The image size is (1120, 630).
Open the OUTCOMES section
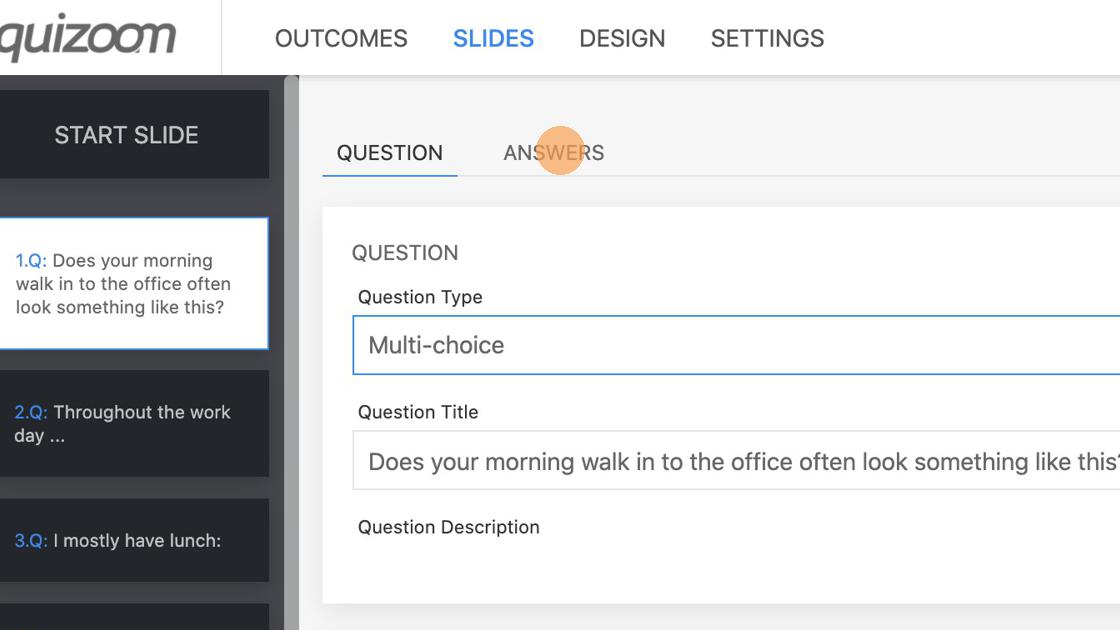click(x=341, y=38)
